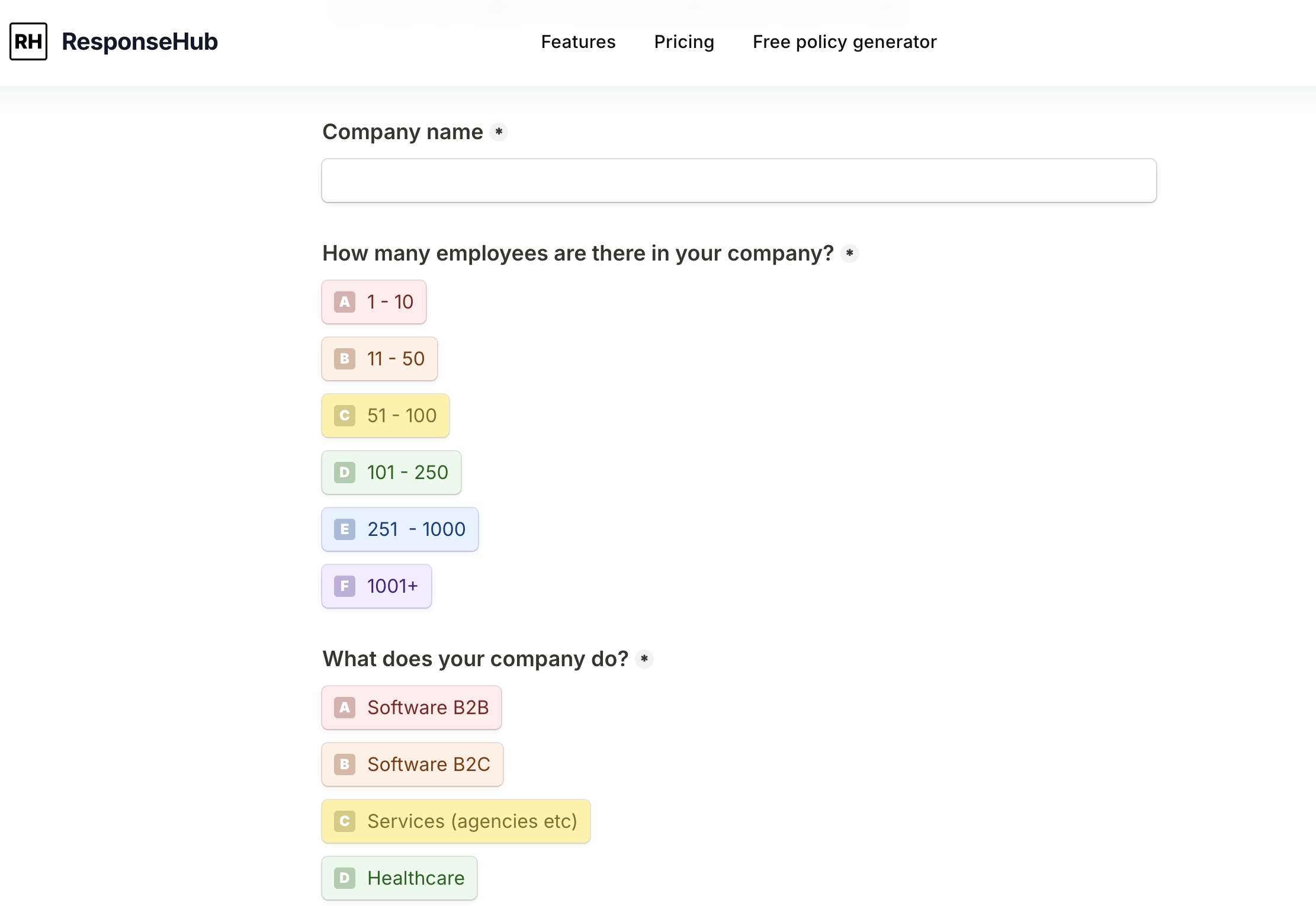Click the RH logo icon
This screenshot has height=906, width=1316.
[x=28, y=41]
